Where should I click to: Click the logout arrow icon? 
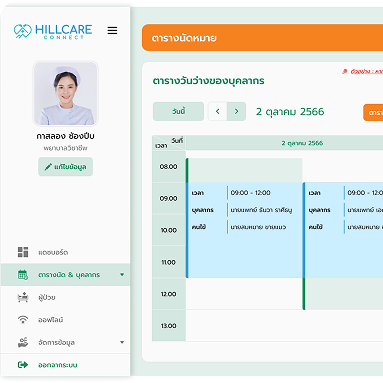(x=23, y=365)
